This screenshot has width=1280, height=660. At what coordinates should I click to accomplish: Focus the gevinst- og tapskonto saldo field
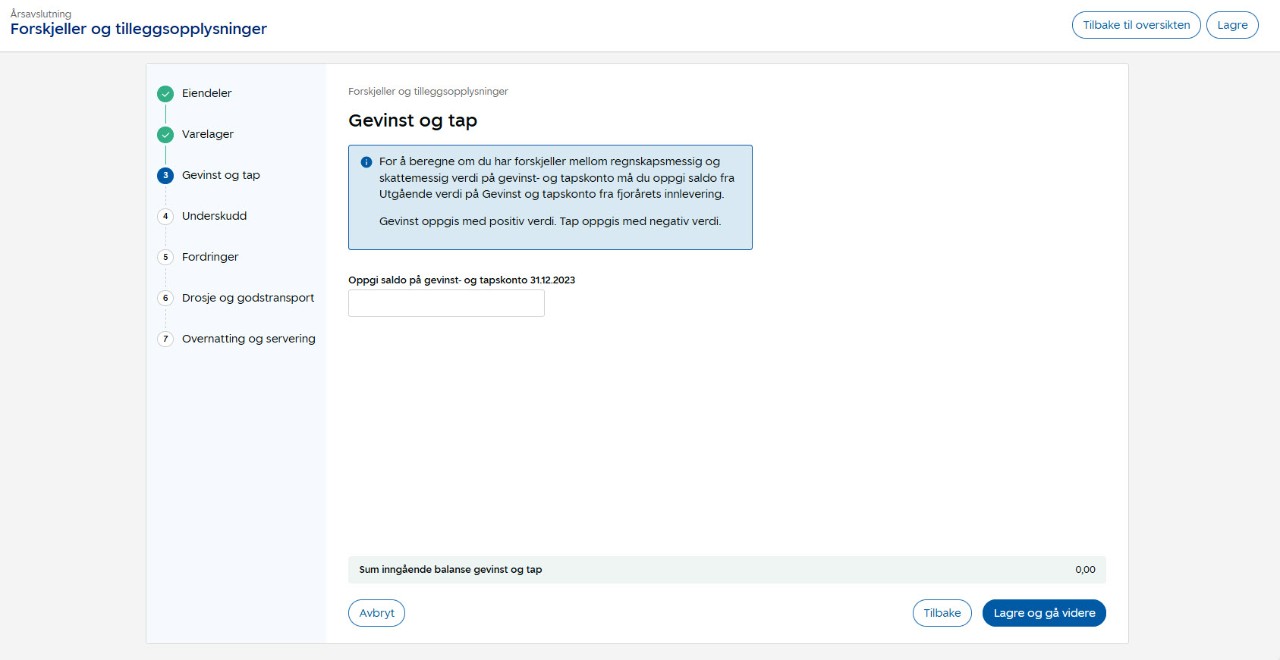pos(446,304)
